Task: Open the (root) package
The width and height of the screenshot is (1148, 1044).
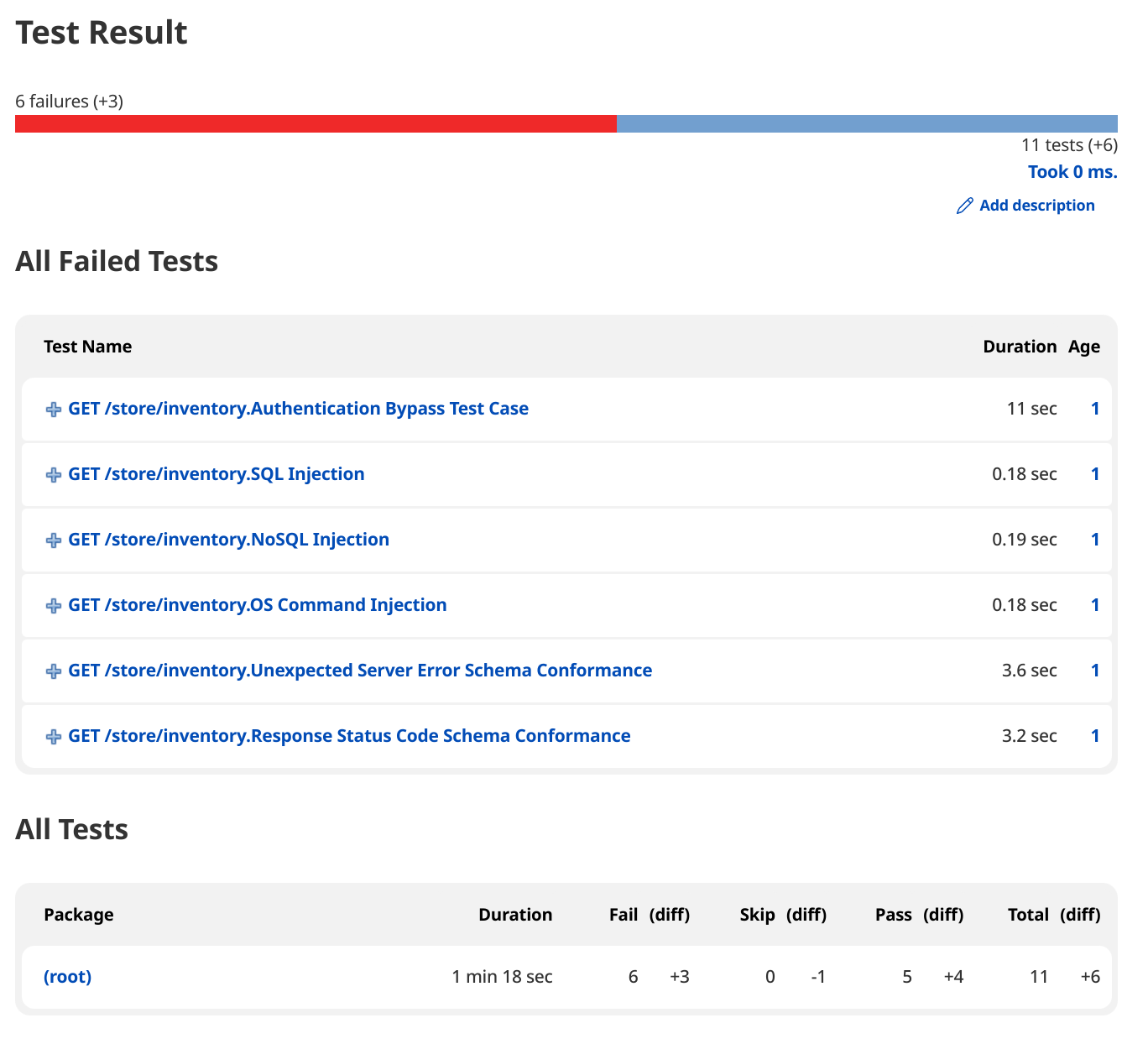Action: [67, 976]
